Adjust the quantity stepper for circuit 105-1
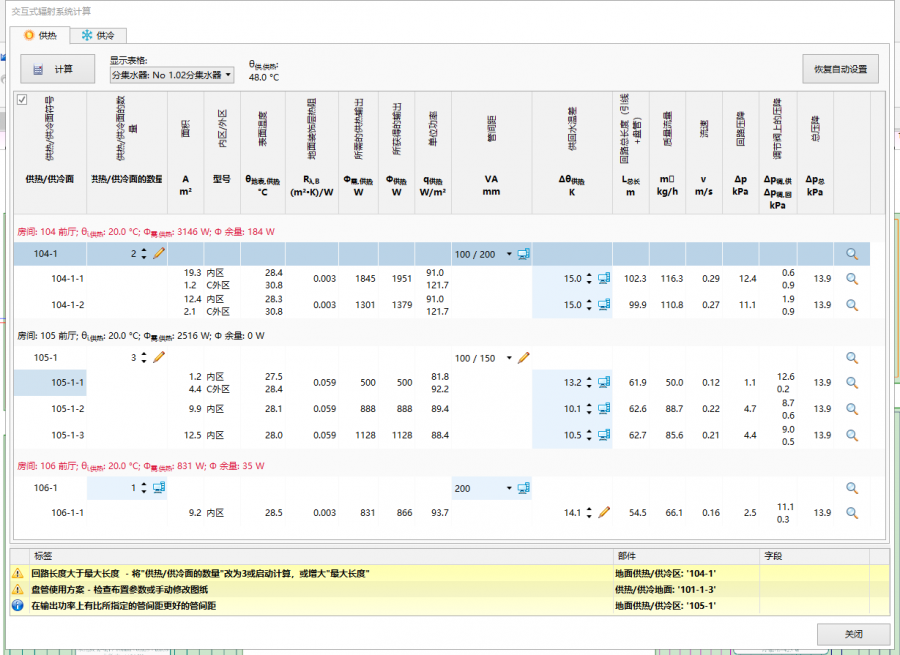This screenshot has height=655, width=900. coord(144,357)
